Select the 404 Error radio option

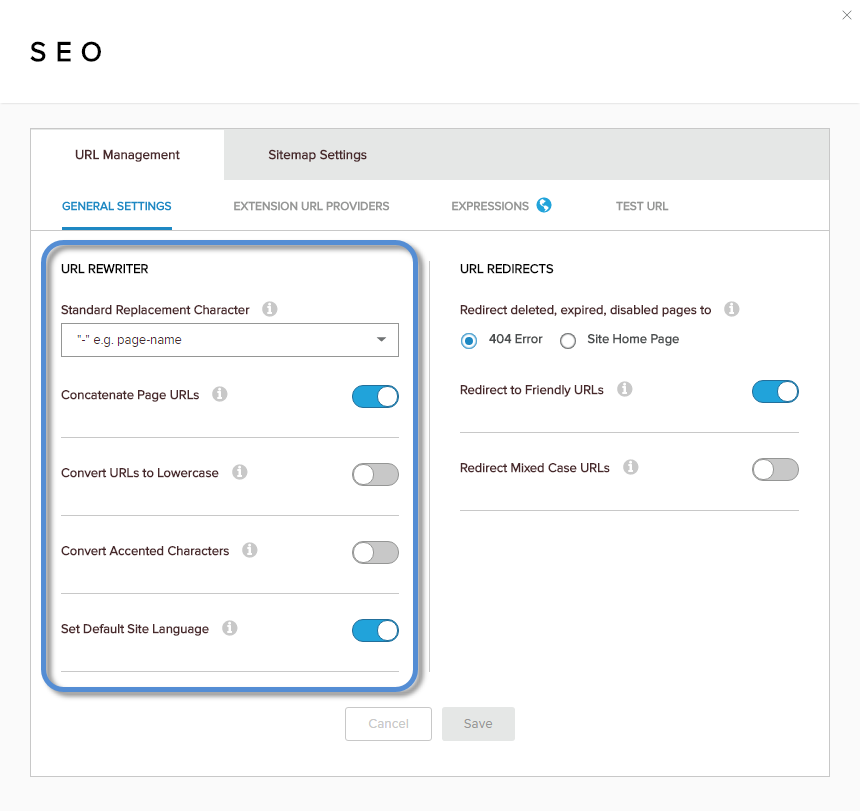469,341
